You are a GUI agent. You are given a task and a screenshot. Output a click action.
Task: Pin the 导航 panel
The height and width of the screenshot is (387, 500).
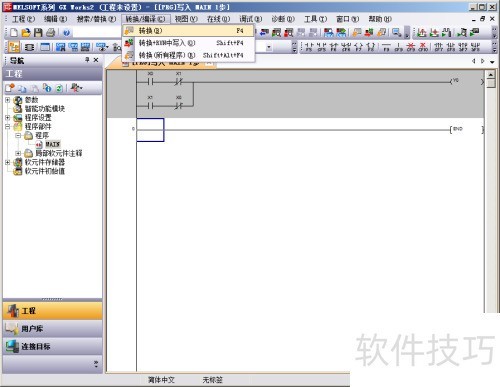click(87, 60)
